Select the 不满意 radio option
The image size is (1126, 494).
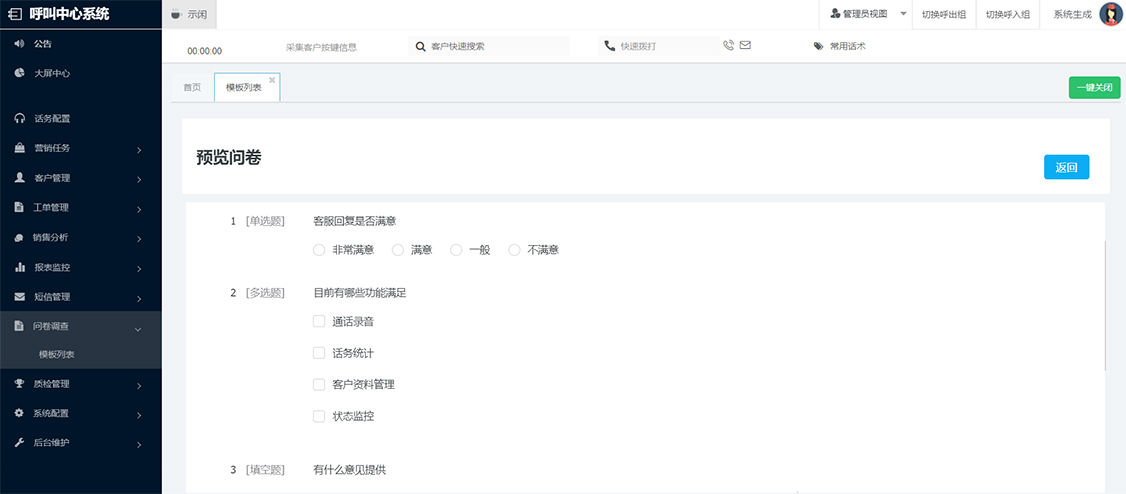(514, 250)
